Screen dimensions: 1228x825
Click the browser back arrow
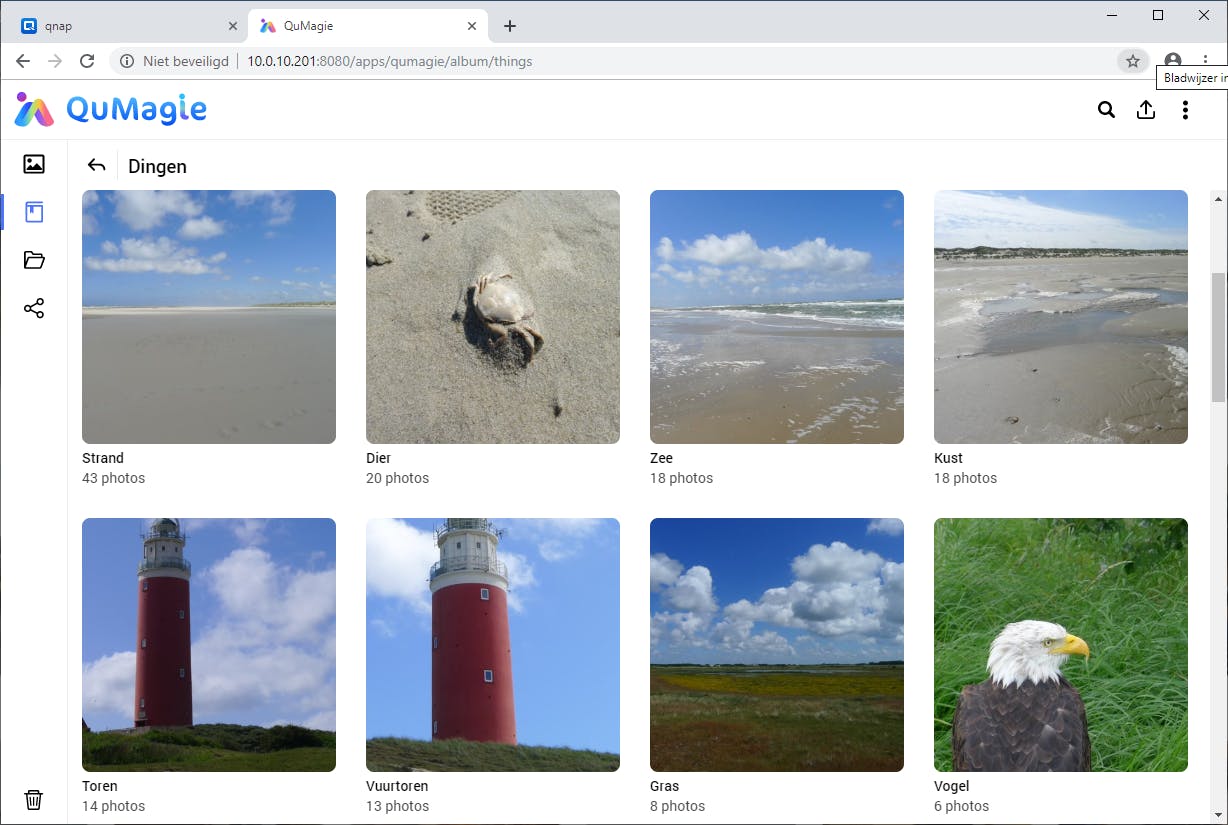click(x=23, y=61)
